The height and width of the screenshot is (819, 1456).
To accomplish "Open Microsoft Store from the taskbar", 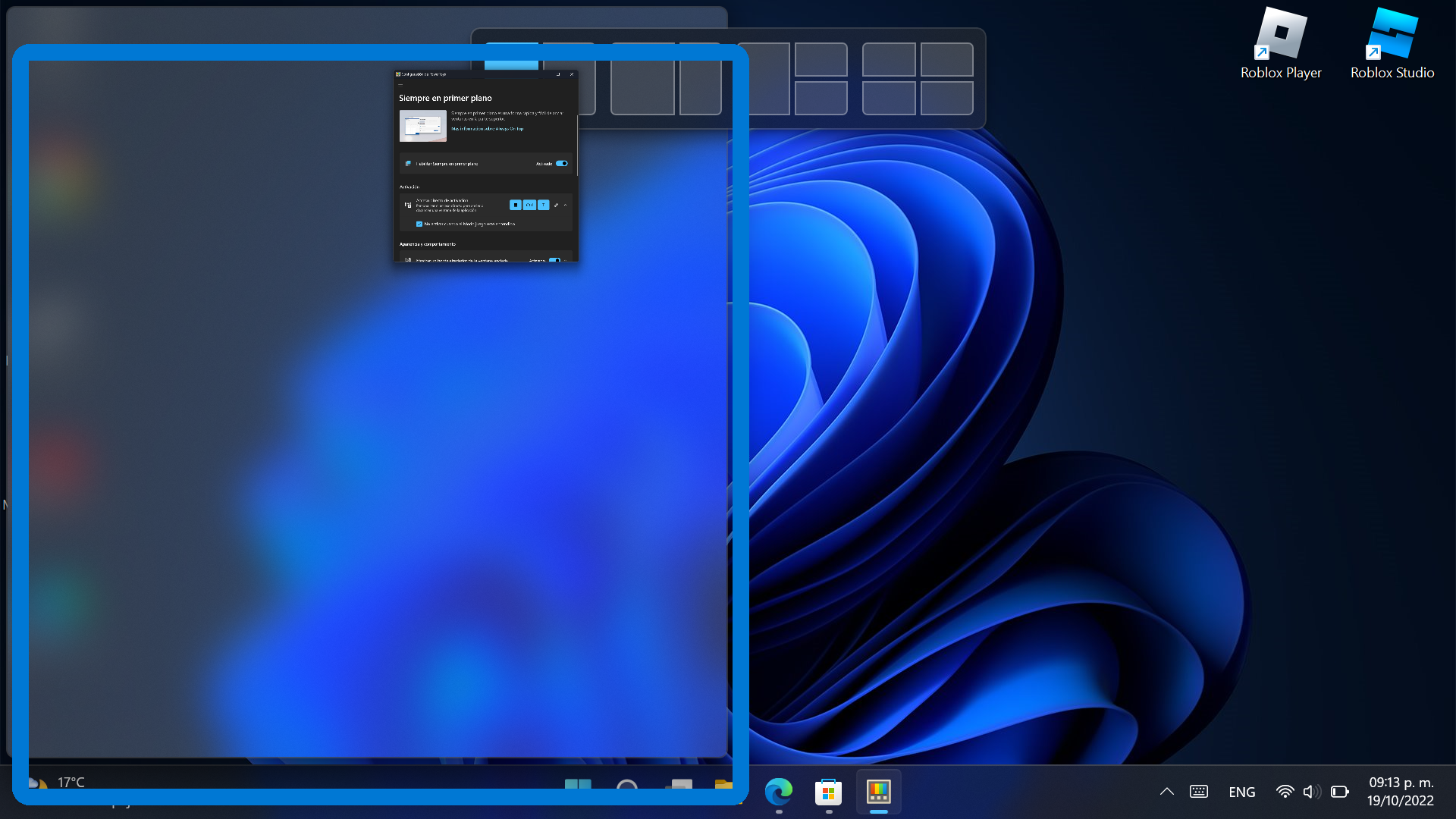I will 829,792.
